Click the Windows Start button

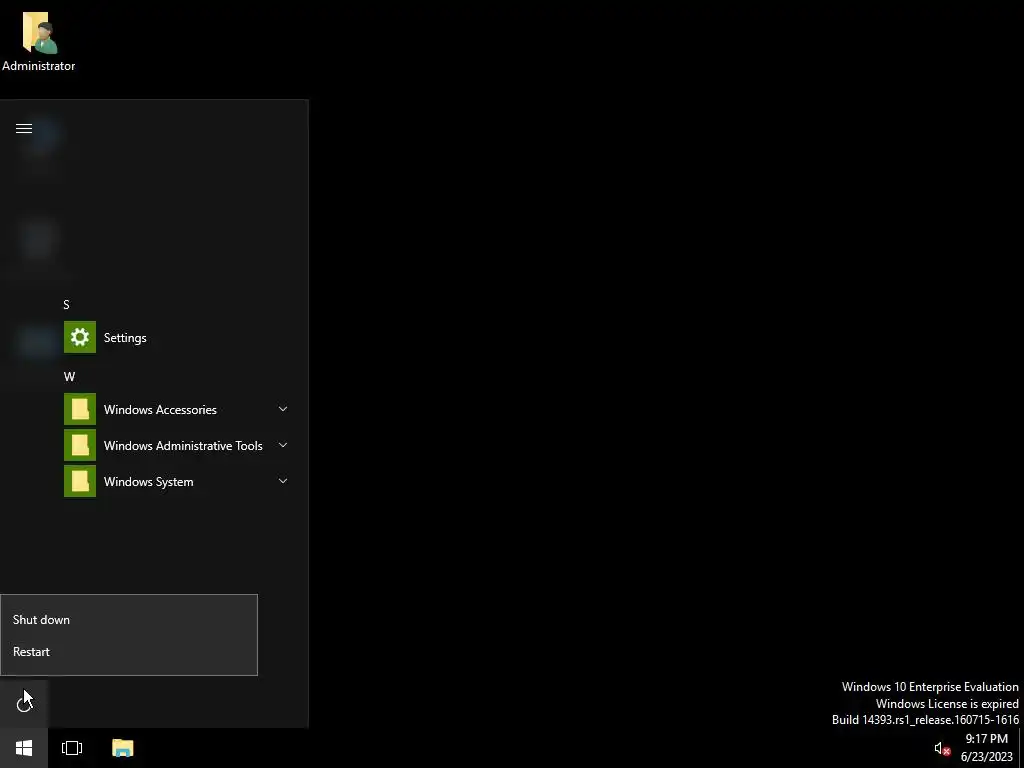pos(24,748)
